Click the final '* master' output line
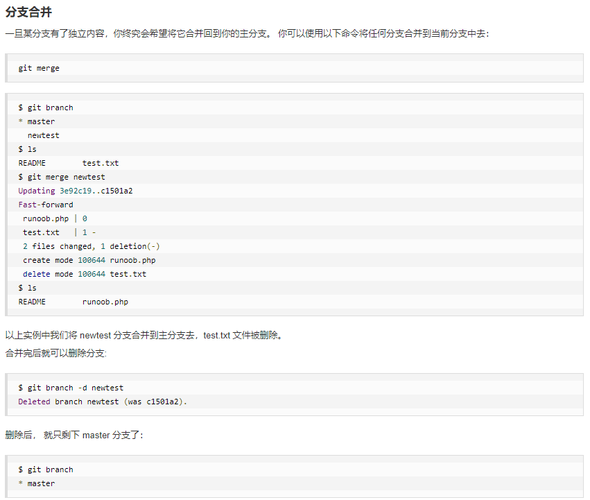 [x=36, y=483]
